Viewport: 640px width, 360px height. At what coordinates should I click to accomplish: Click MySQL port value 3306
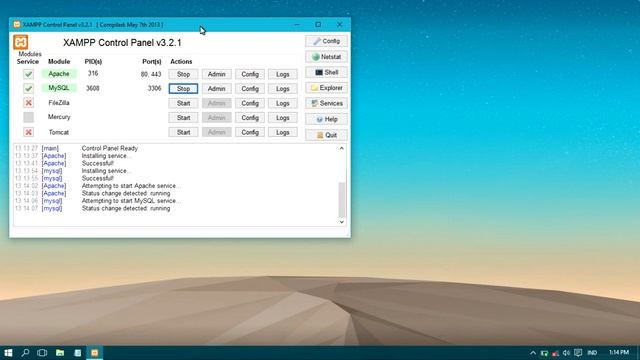pyautogui.click(x=154, y=88)
